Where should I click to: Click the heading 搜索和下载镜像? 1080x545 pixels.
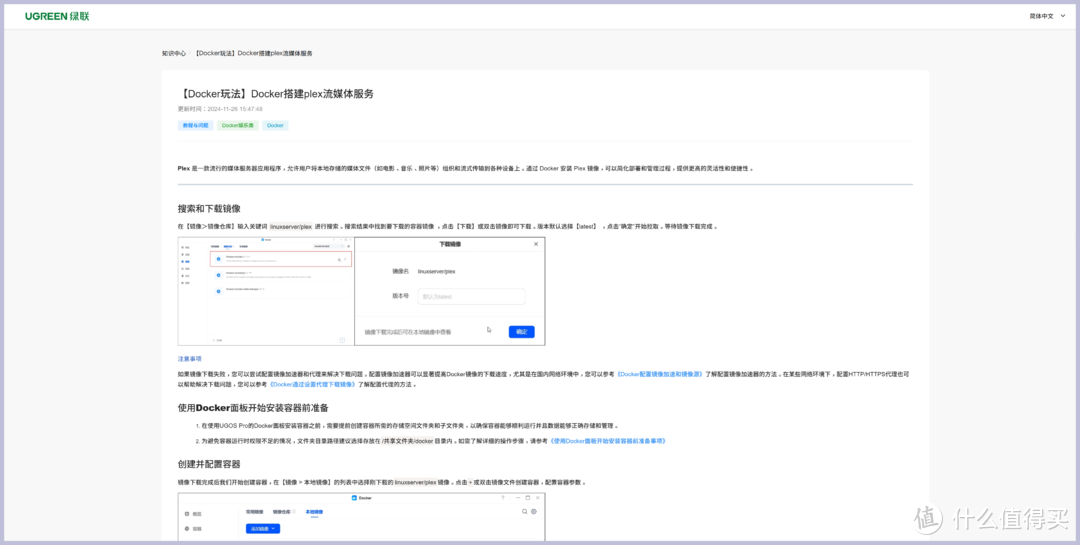pos(209,209)
